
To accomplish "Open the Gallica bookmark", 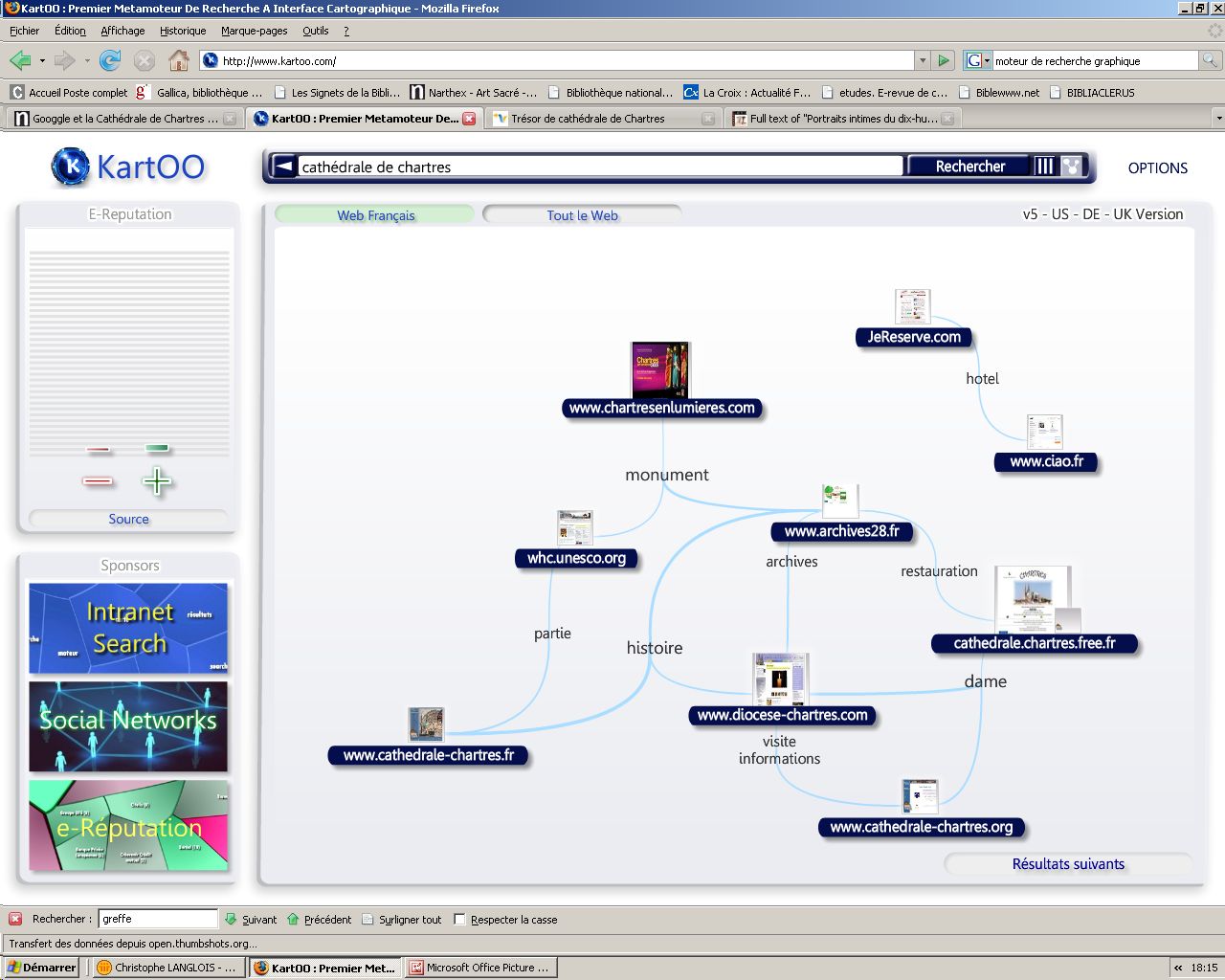I will pyautogui.click(x=199, y=93).
